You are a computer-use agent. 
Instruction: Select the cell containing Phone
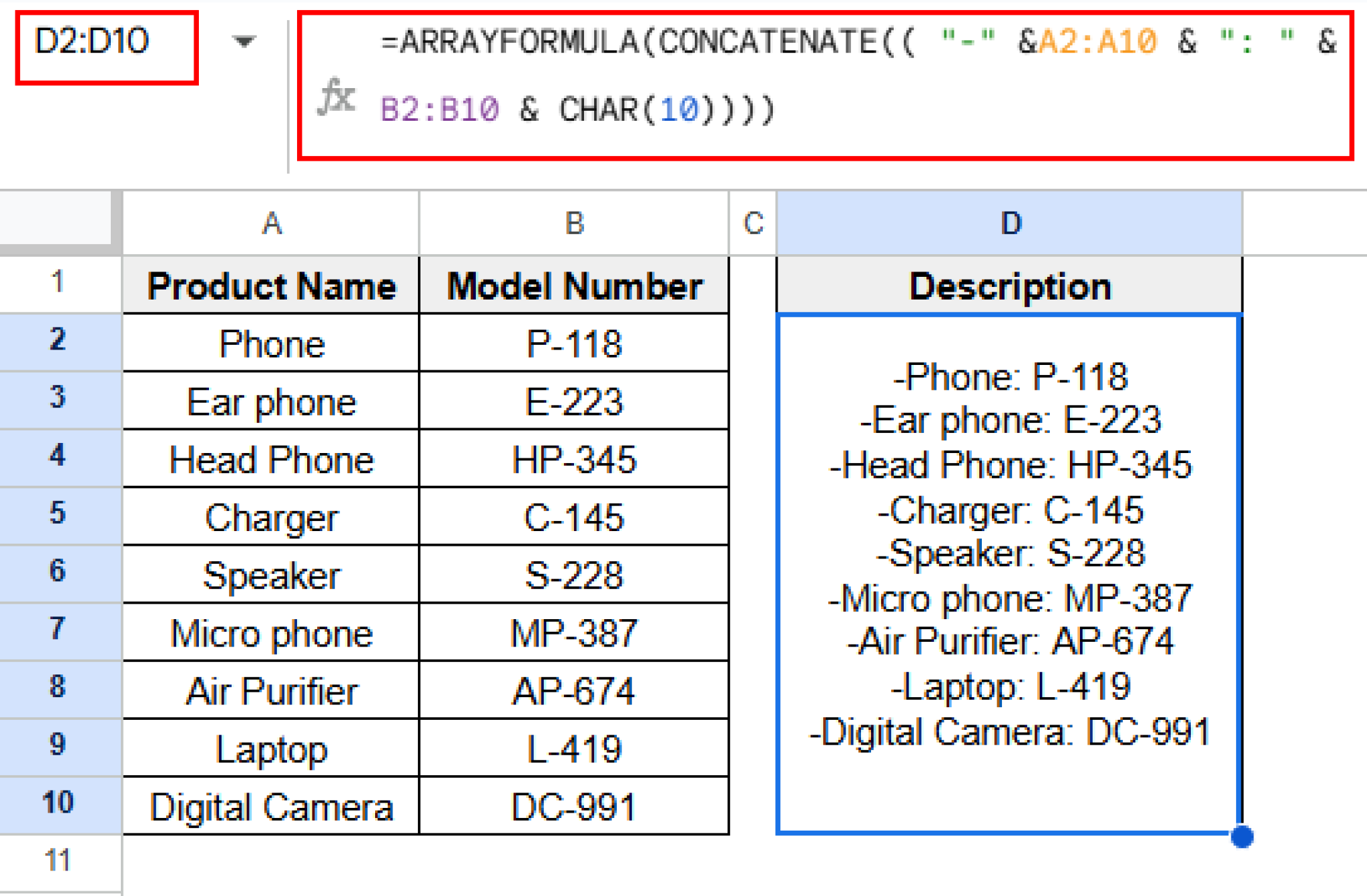click(x=270, y=343)
